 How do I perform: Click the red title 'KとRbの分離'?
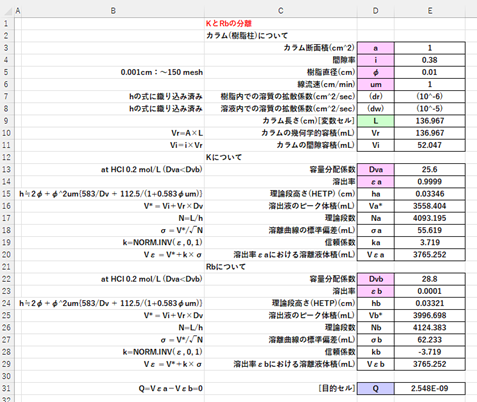[x=229, y=23]
